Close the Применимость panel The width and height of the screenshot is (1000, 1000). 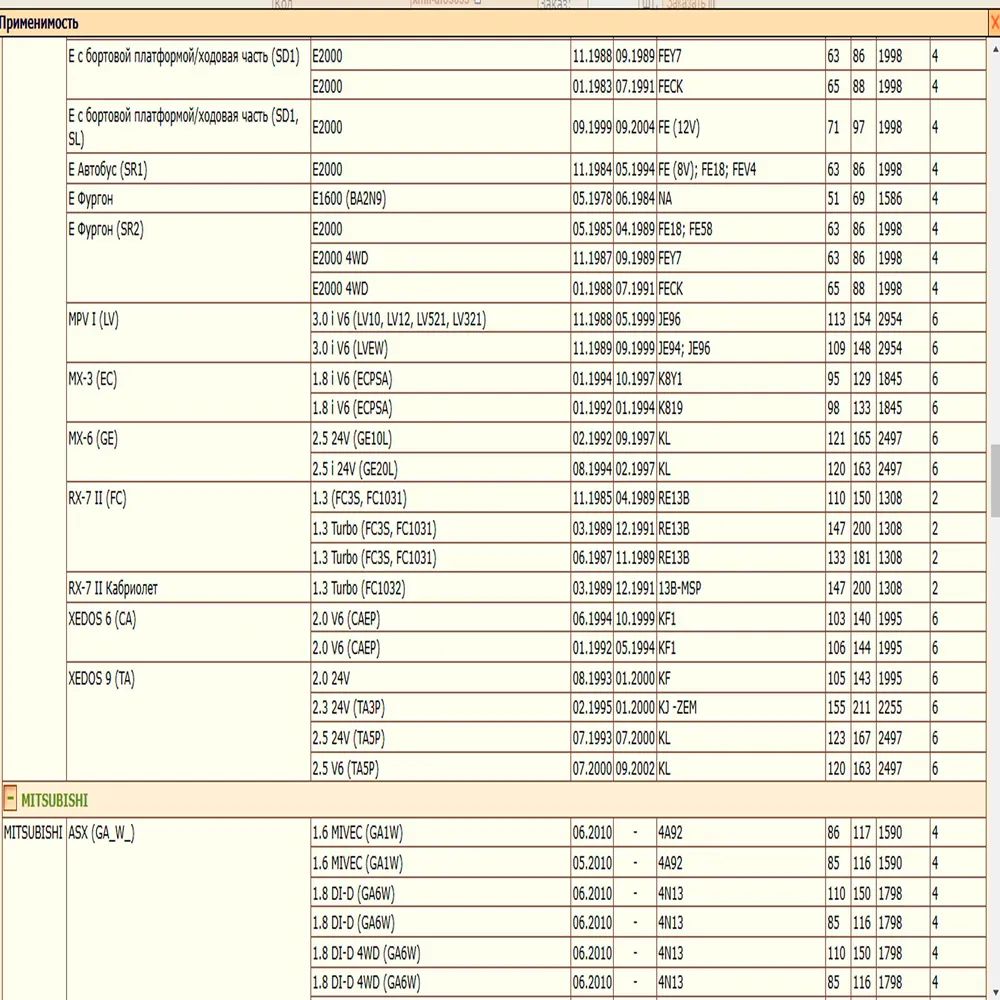[x=993, y=21]
